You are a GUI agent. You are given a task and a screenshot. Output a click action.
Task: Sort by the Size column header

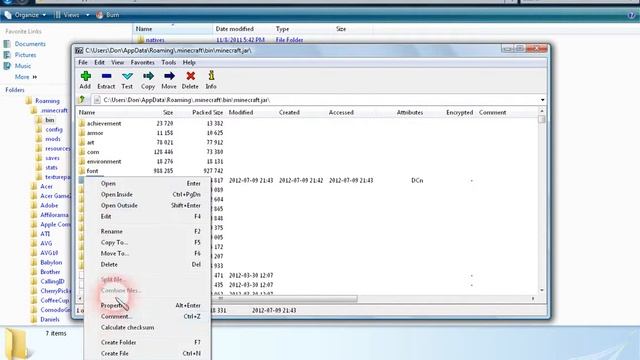pyautogui.click(x=168, y=112)
